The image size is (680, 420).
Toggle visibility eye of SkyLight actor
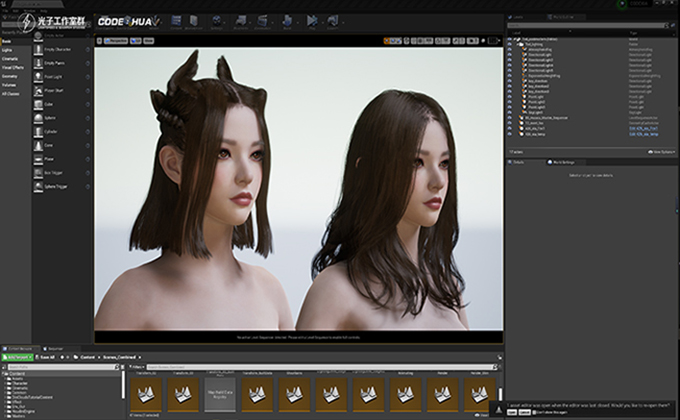510,112
